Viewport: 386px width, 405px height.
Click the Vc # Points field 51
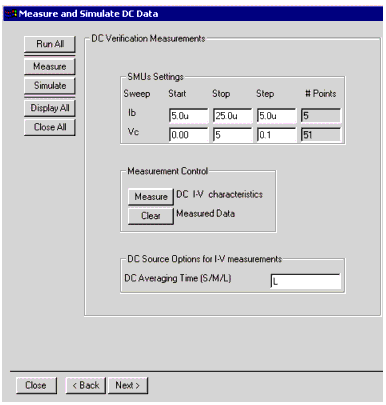[321, 135]
